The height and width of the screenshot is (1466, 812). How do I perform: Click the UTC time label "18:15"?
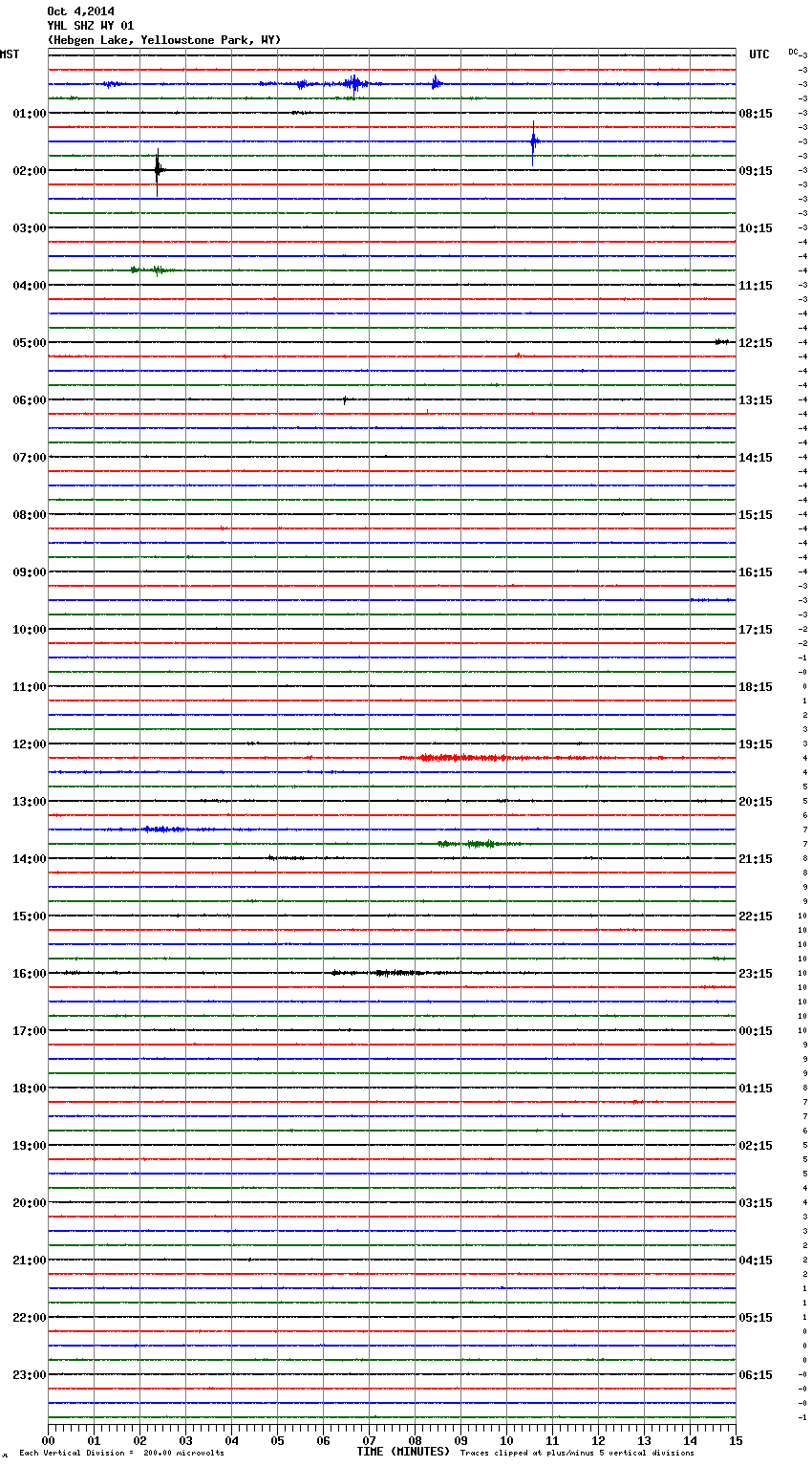pos(756,687)
